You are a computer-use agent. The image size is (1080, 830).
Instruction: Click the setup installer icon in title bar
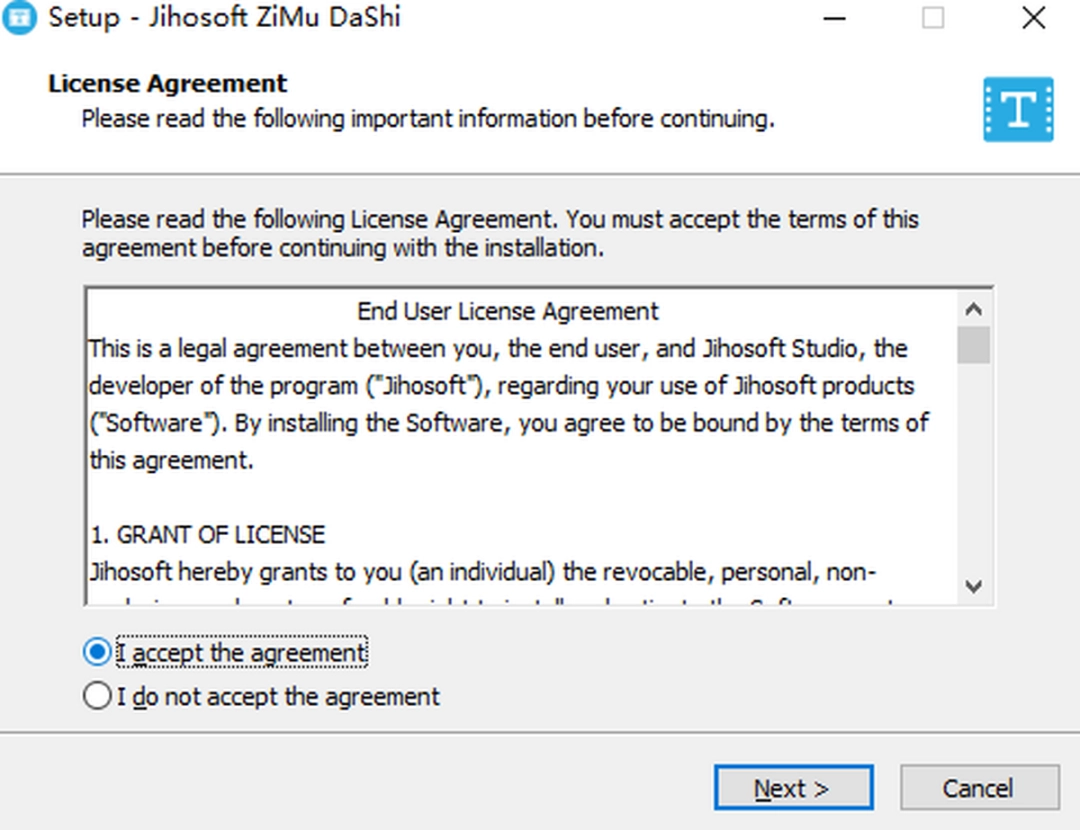tap(19, 17)
